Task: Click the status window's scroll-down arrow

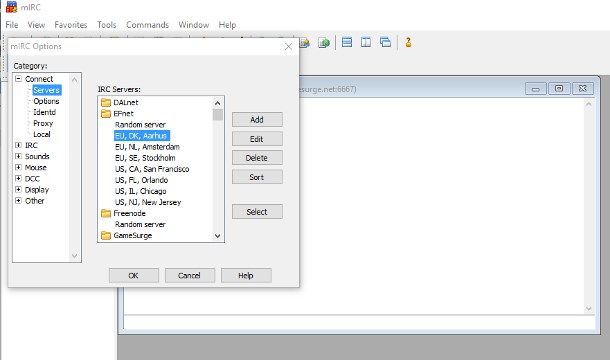Action: (588, 308)
